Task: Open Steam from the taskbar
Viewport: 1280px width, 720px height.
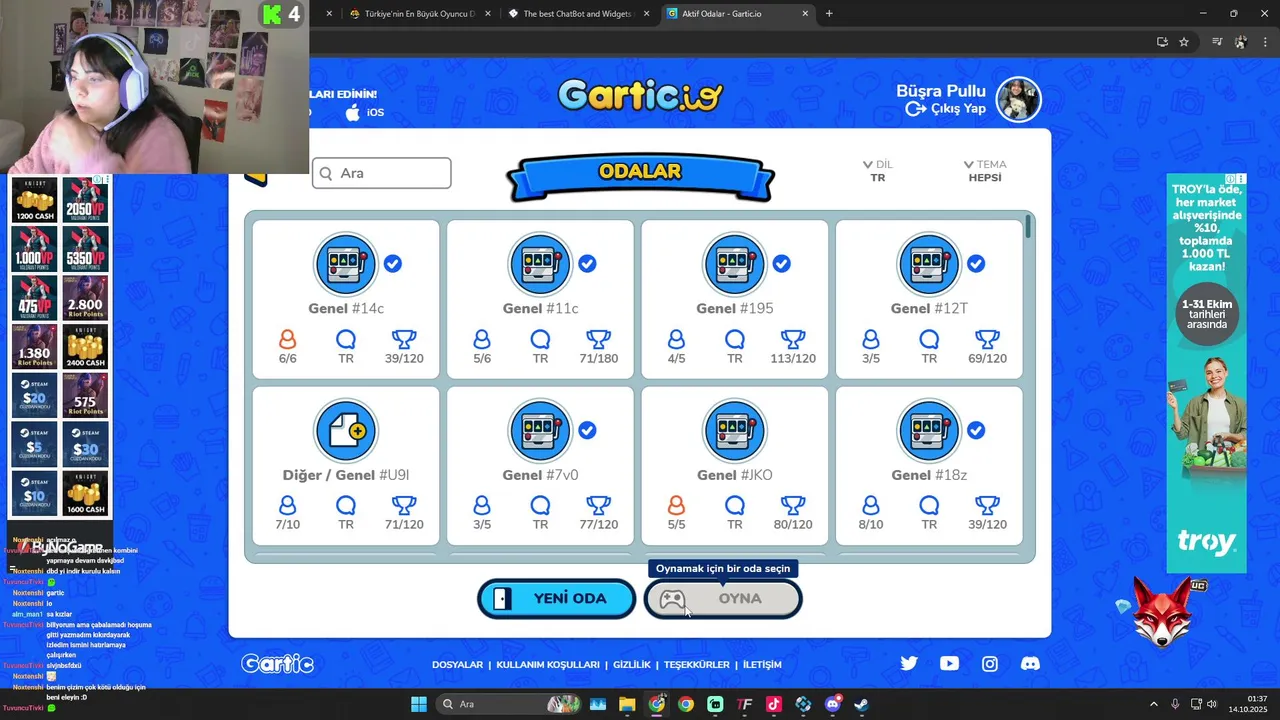Action: (861, 704)
